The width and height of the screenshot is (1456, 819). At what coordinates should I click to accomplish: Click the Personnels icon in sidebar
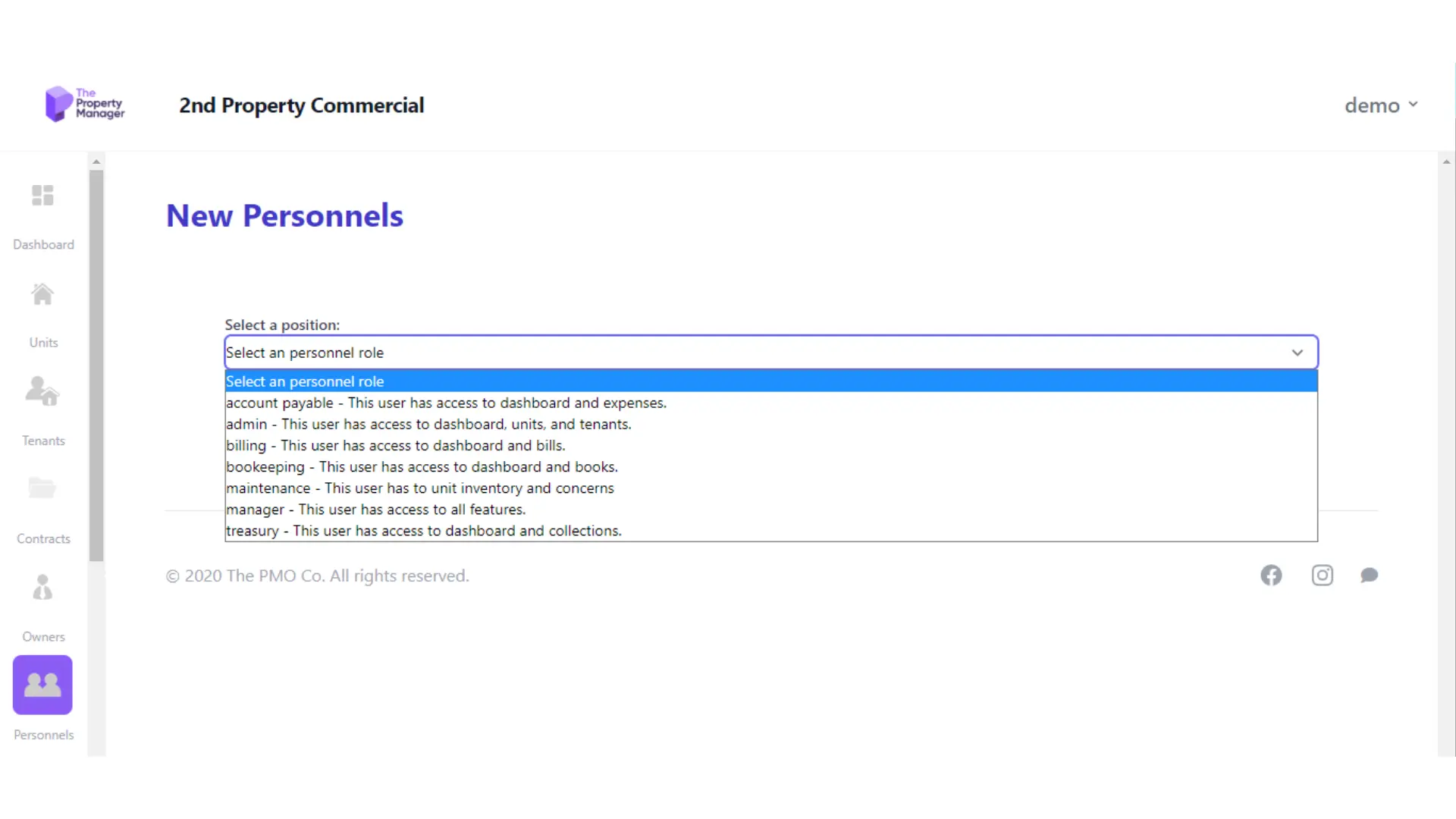click(43, 685)
